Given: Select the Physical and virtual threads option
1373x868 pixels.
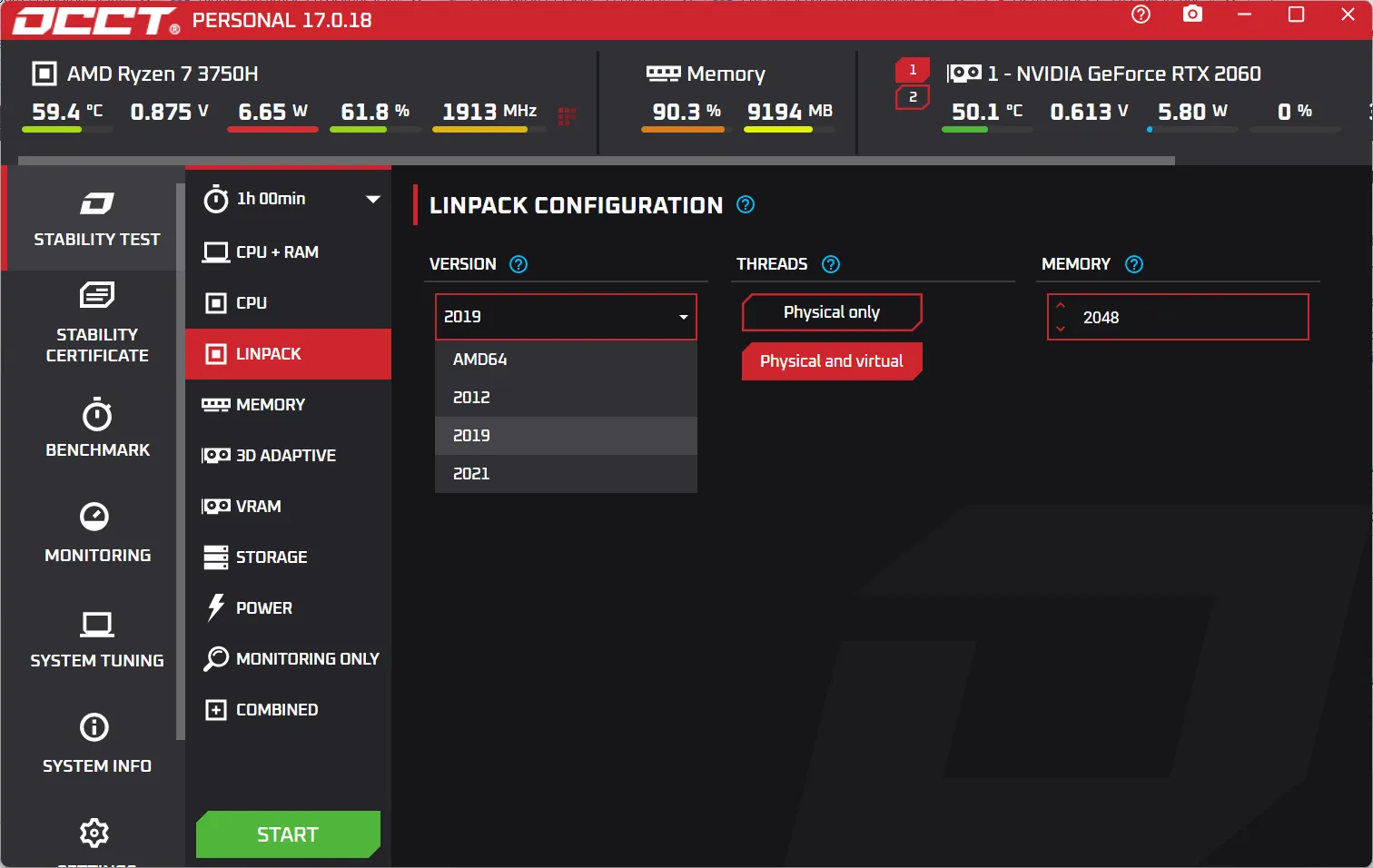Looking at the screenshot, I should pyautogui.click(x=832, y=361).
